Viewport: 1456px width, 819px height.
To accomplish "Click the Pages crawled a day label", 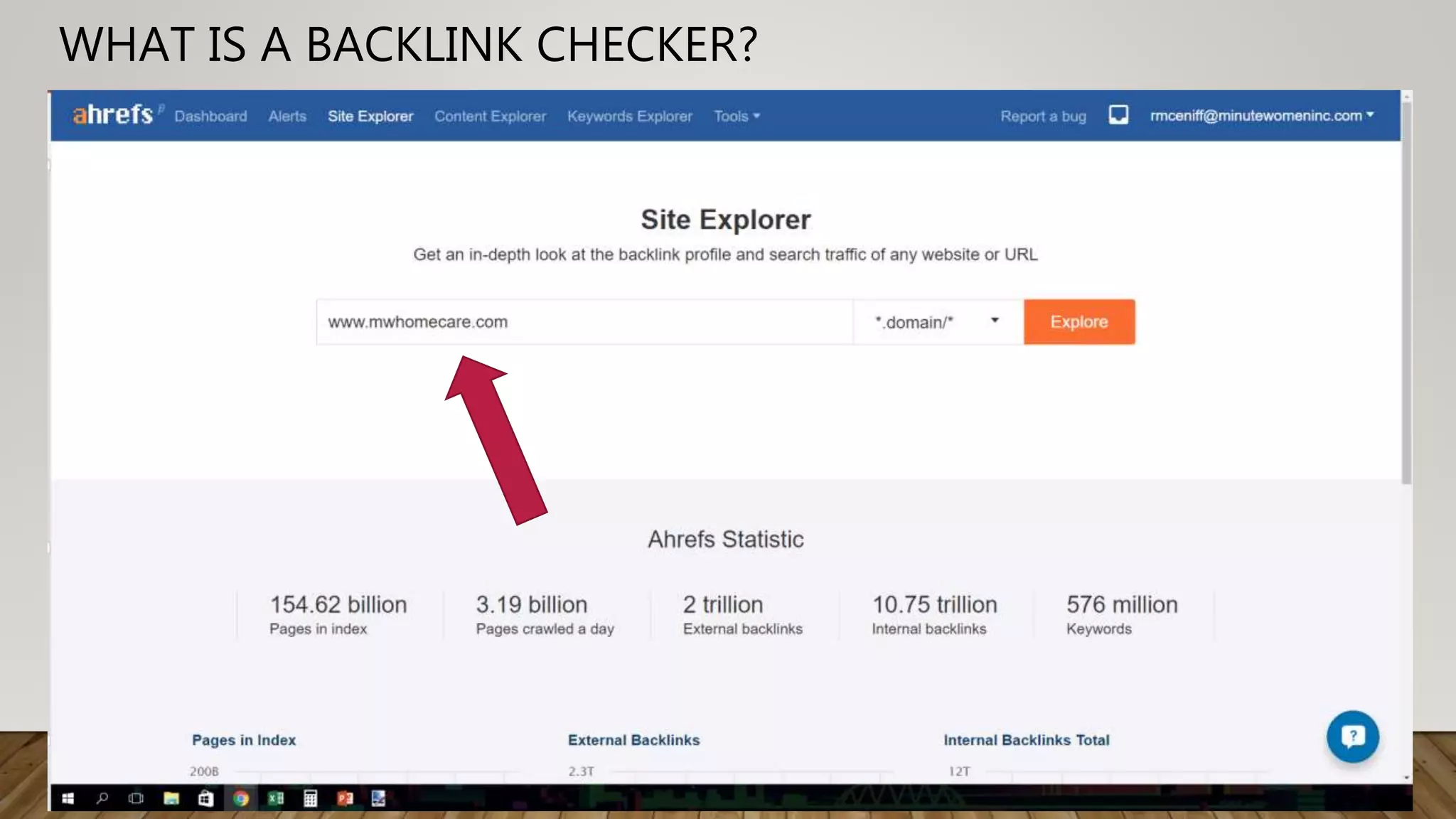I will coord(545,629).
